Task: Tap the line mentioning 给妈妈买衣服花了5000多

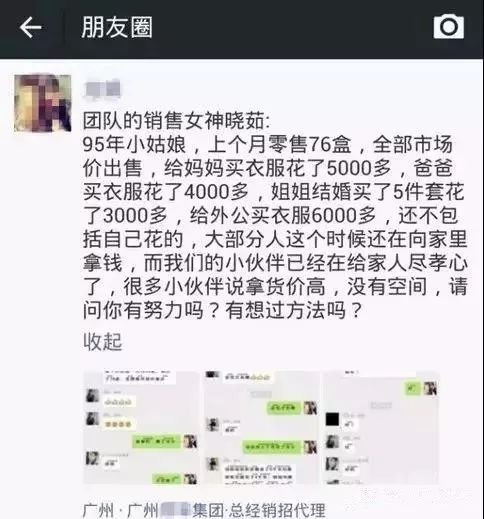Action: [x=268, y=168]
